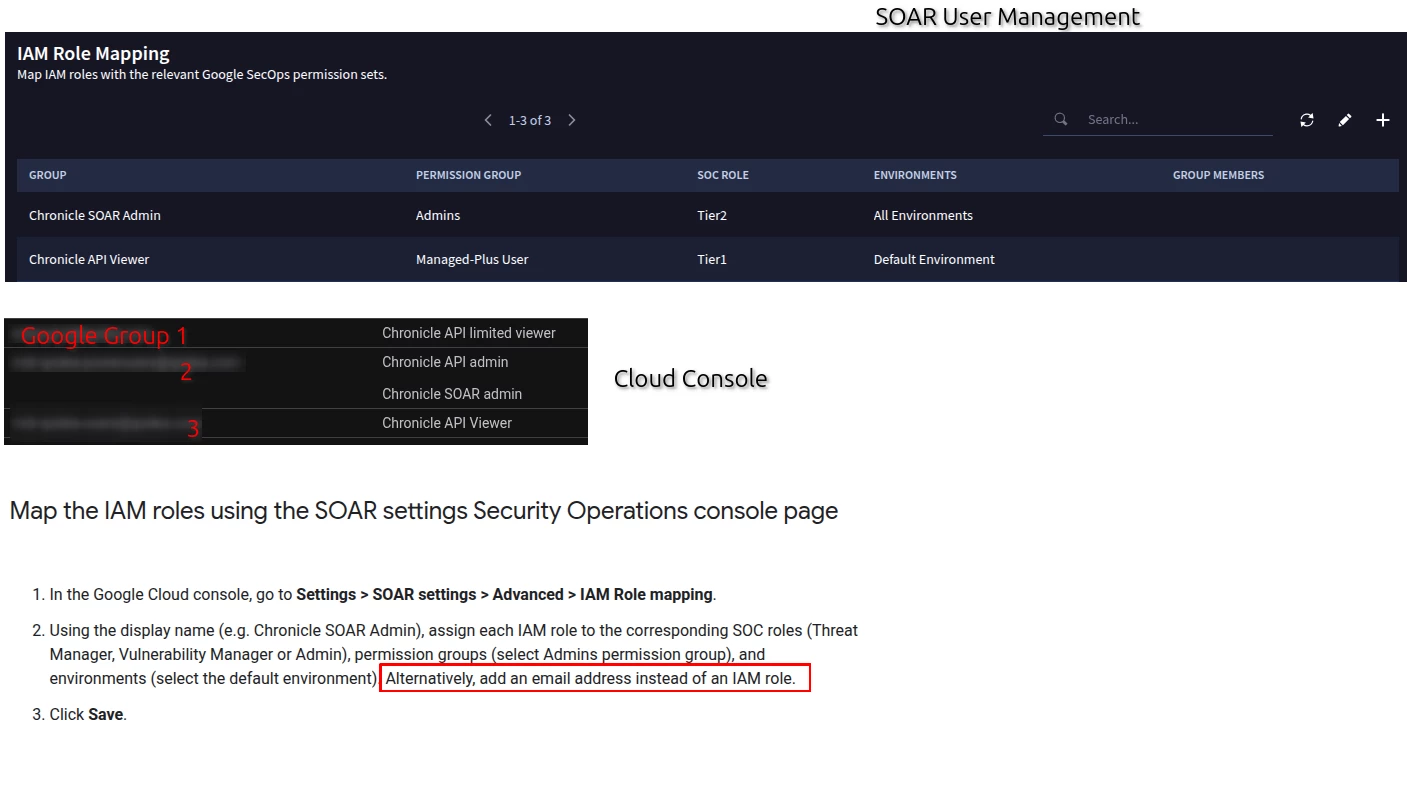Go to next page of IAM role mappings
1407x800 pixels.
coord(572,120)
